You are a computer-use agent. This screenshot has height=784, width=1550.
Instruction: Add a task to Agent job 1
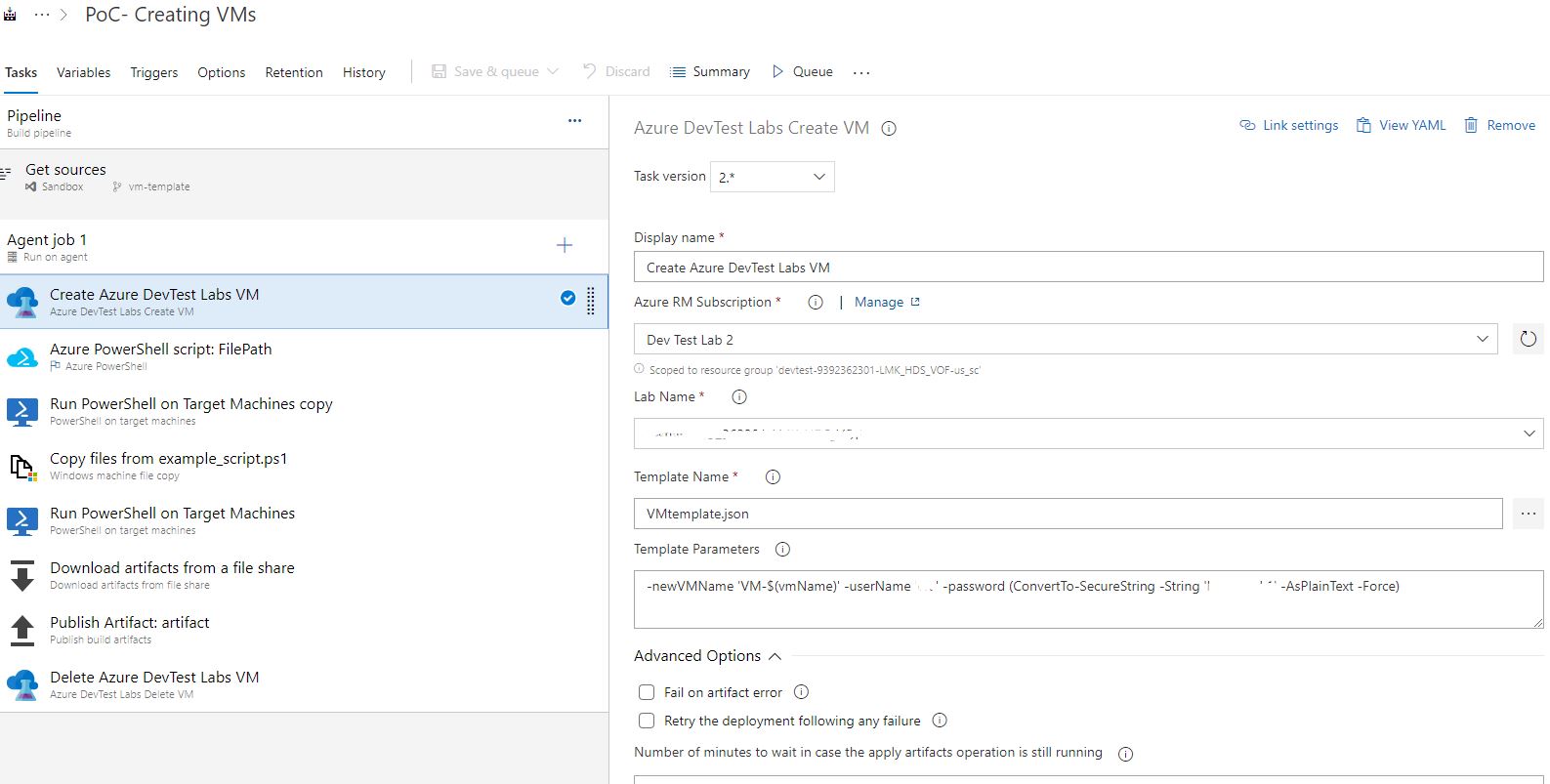tap(565, 245)
